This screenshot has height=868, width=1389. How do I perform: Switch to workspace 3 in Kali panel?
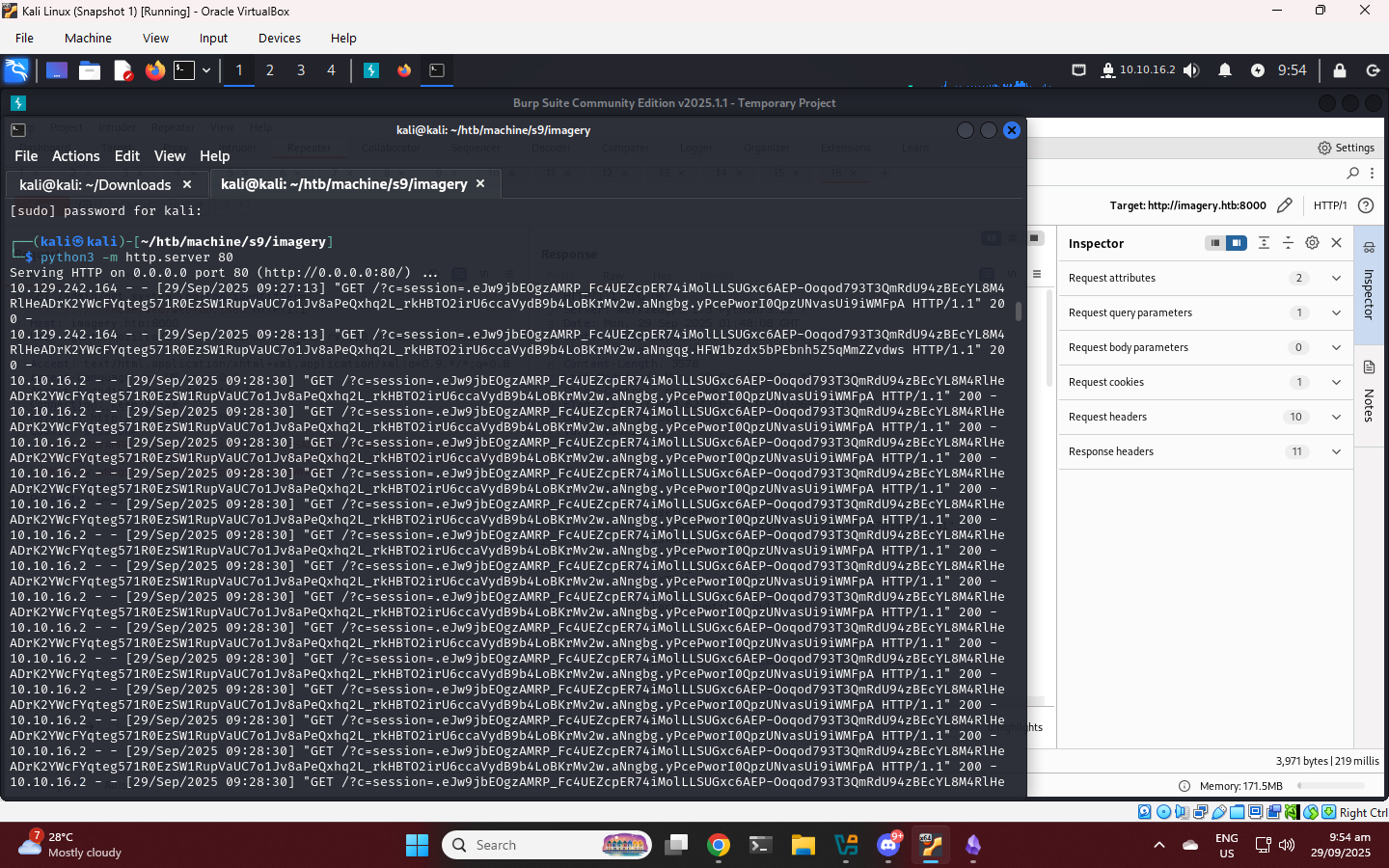[301, 70]
